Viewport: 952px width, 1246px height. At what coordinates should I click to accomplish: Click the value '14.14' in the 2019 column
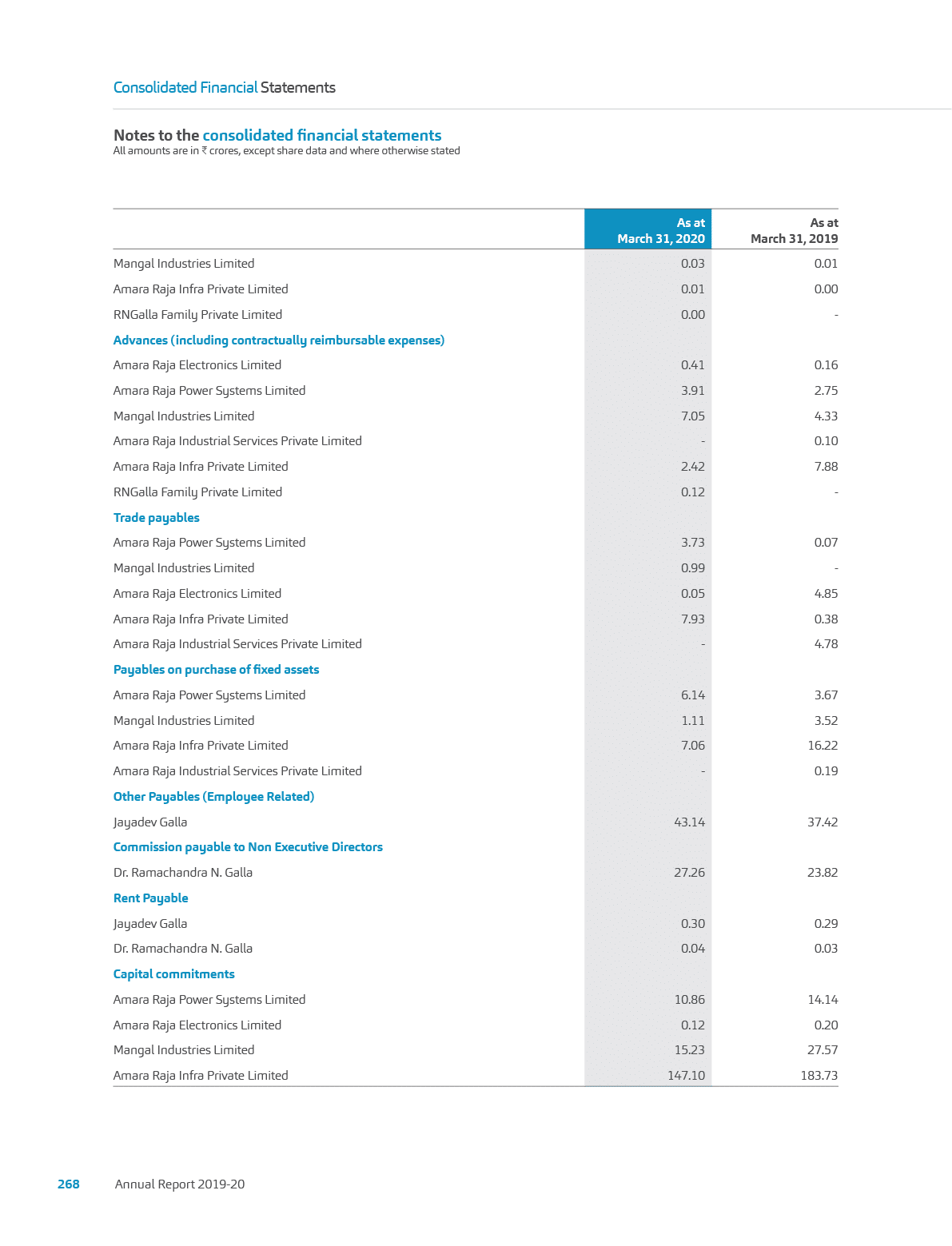click(x=823, y=1000)
